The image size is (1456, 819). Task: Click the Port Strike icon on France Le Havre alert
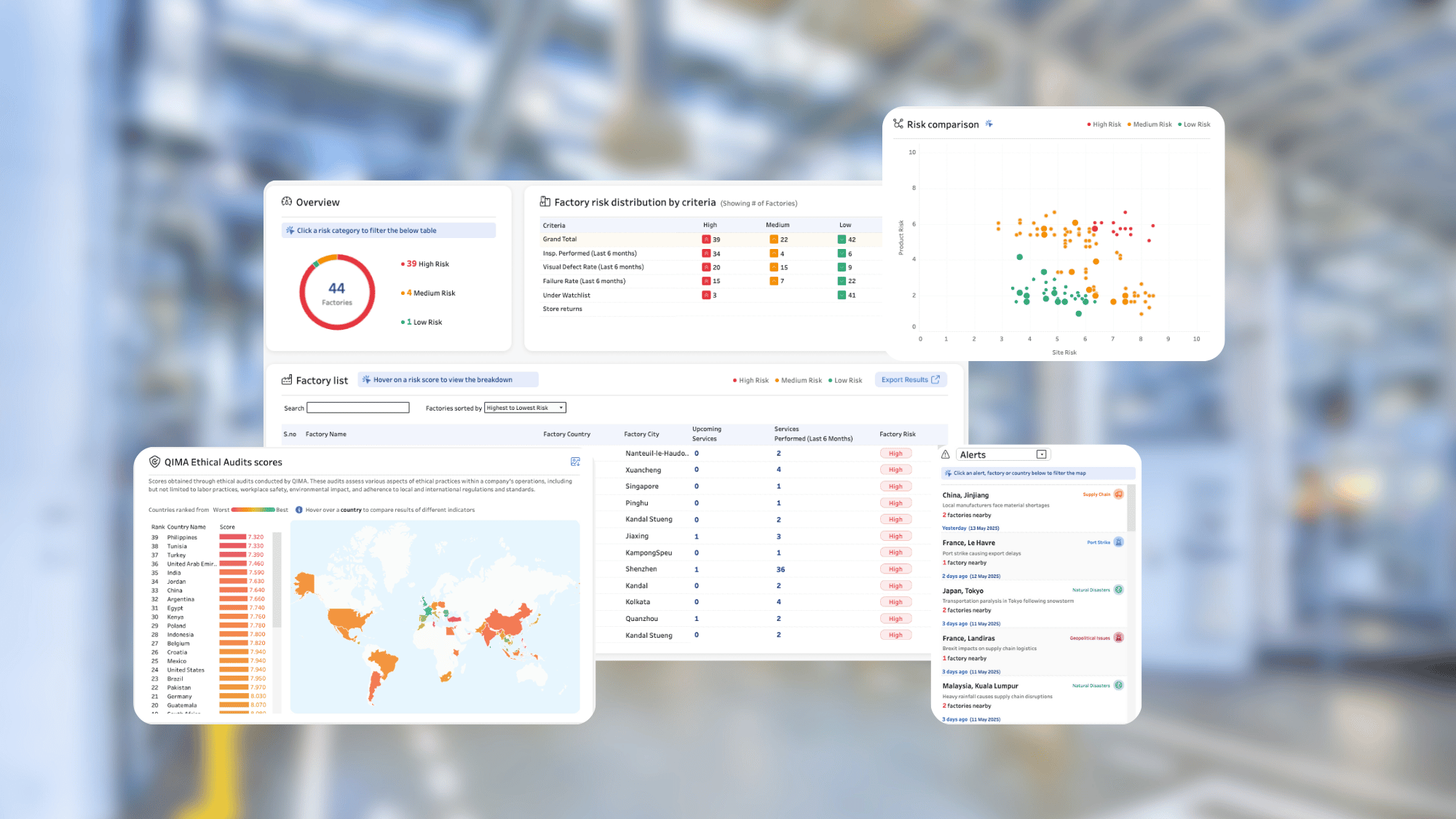1118,542
